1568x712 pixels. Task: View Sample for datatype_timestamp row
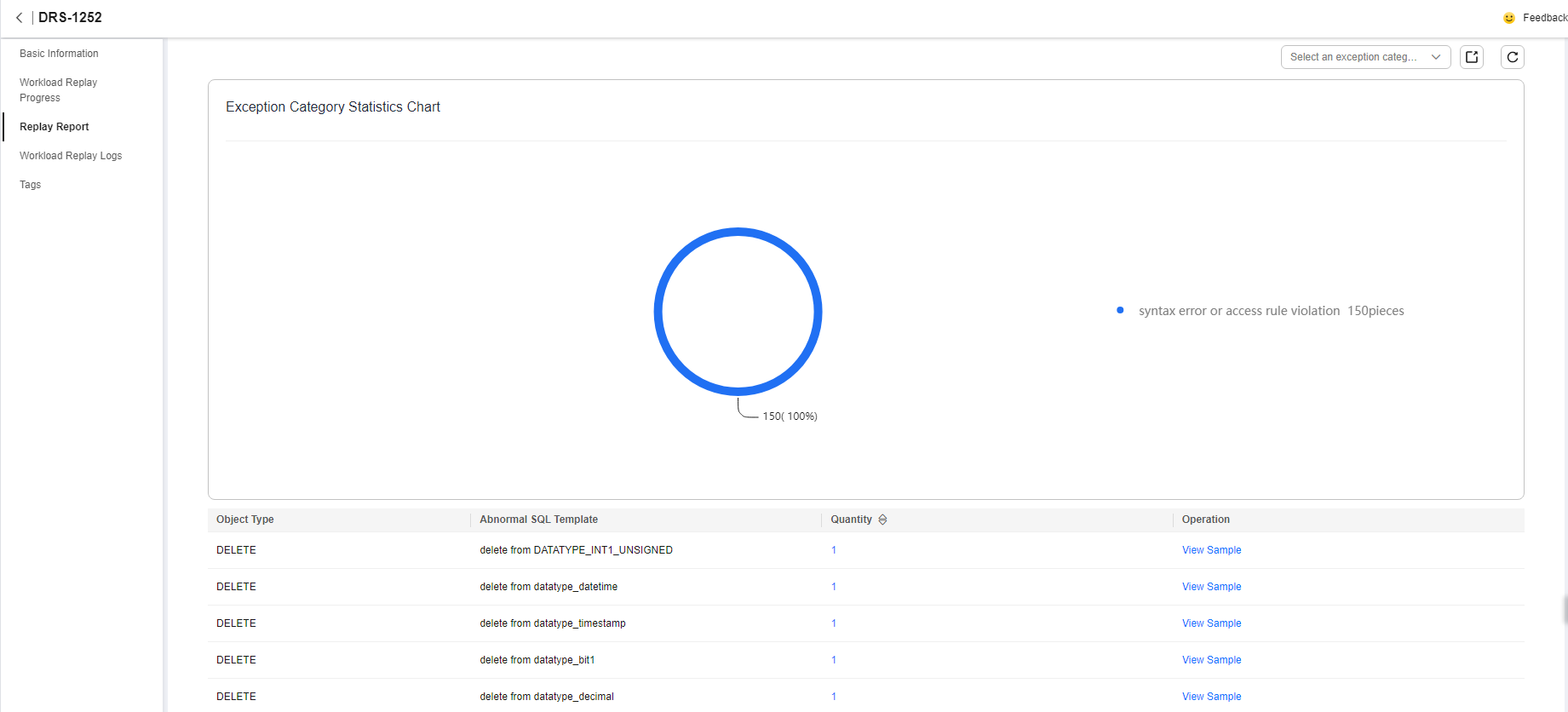[x=1211, y=623]
